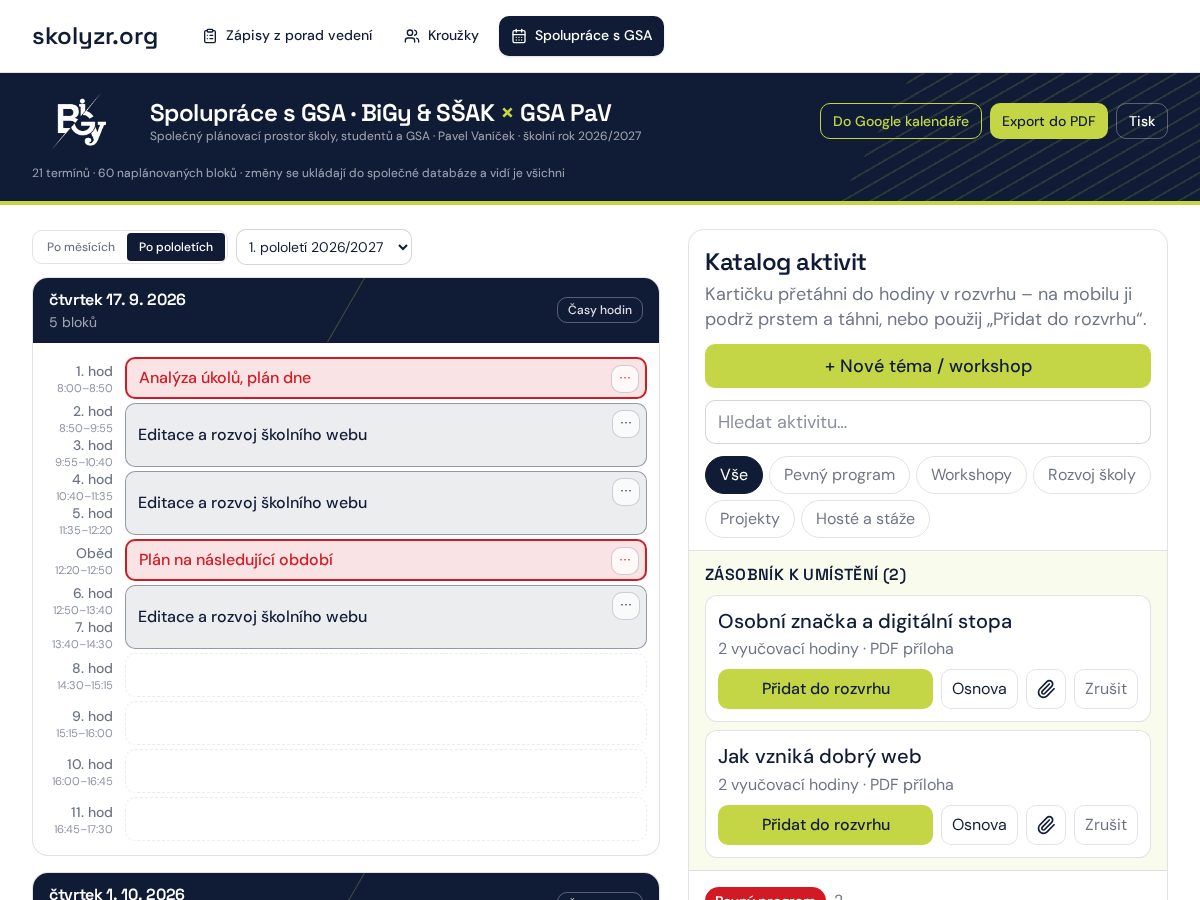Open Zápisy z porad vedení tab
Image resolution: width=1200 pixels, height=900 pixels.
pyautogui.click(x=287, y=36)
